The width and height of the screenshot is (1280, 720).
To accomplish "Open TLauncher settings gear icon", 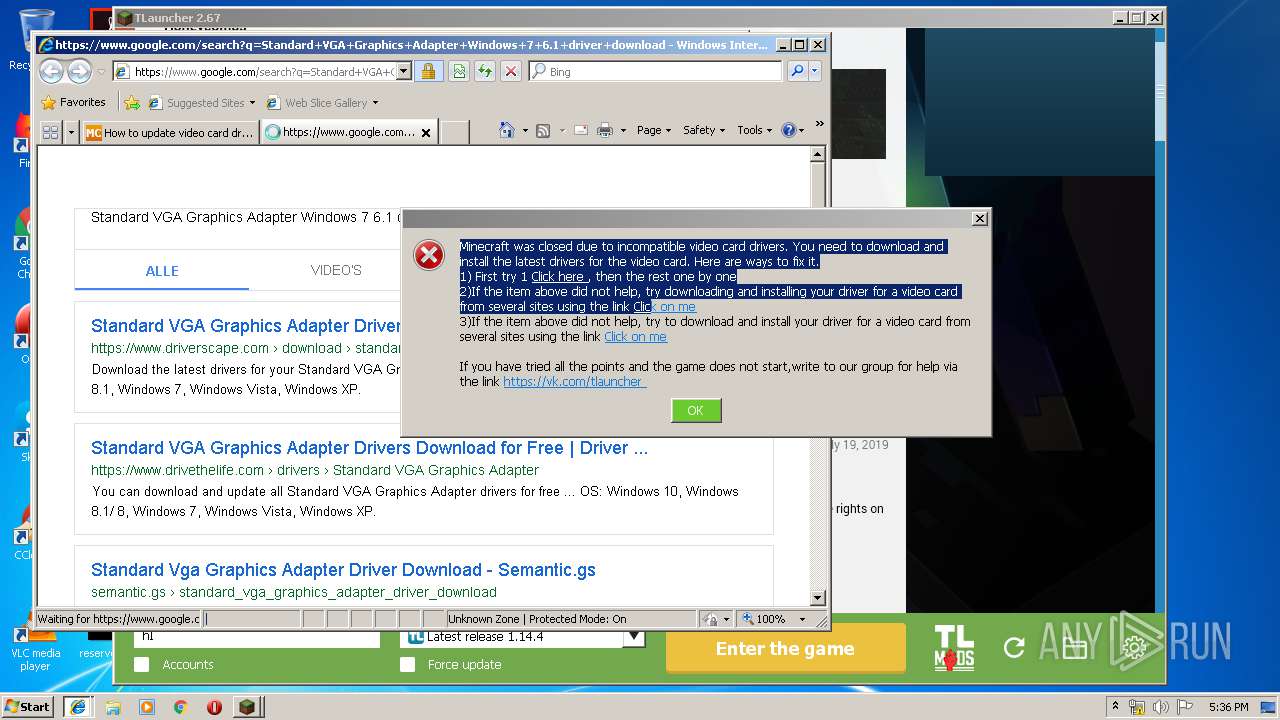I will click(1134, 648).
